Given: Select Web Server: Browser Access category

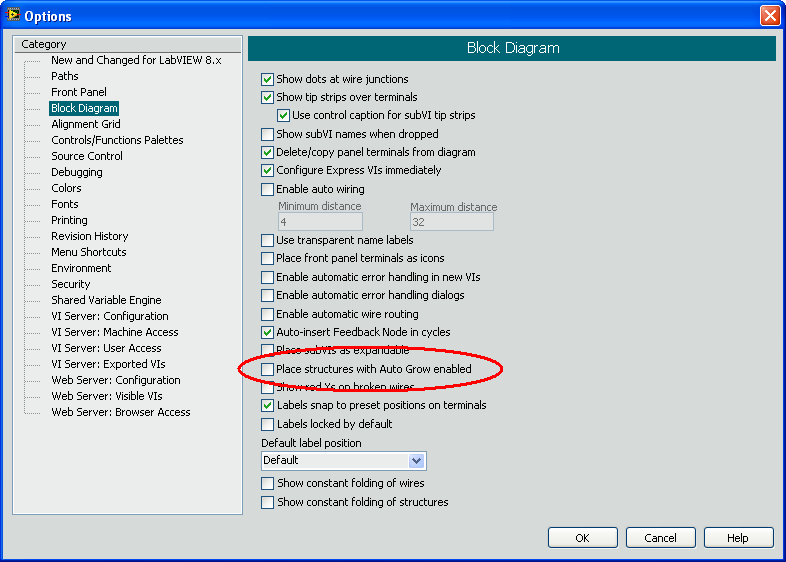Looking at the screenshot, I should tap(121, 413).
